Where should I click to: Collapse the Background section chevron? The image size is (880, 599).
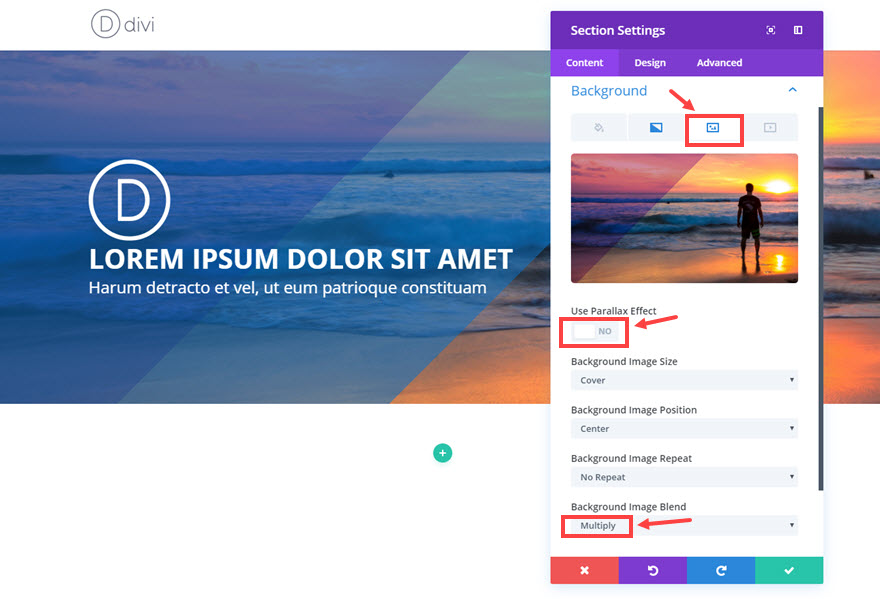792,90
